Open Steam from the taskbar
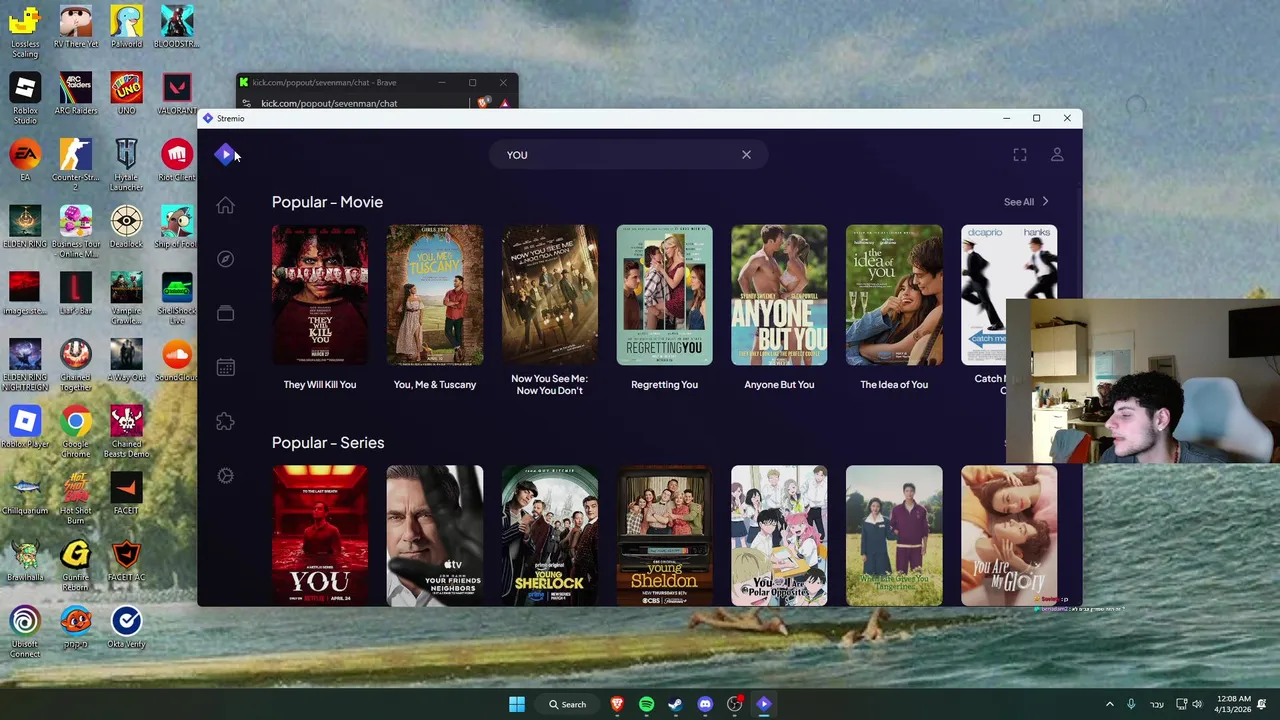 tap(675, 704)
